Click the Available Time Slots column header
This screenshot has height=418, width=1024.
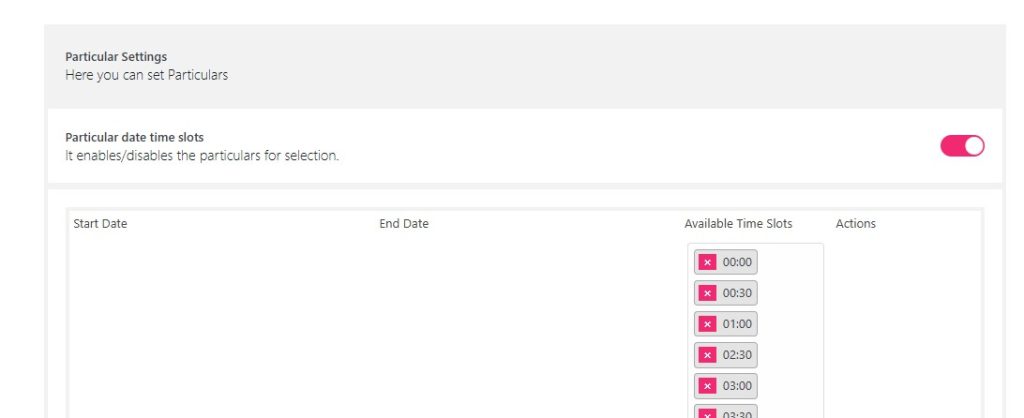(738, 224)
